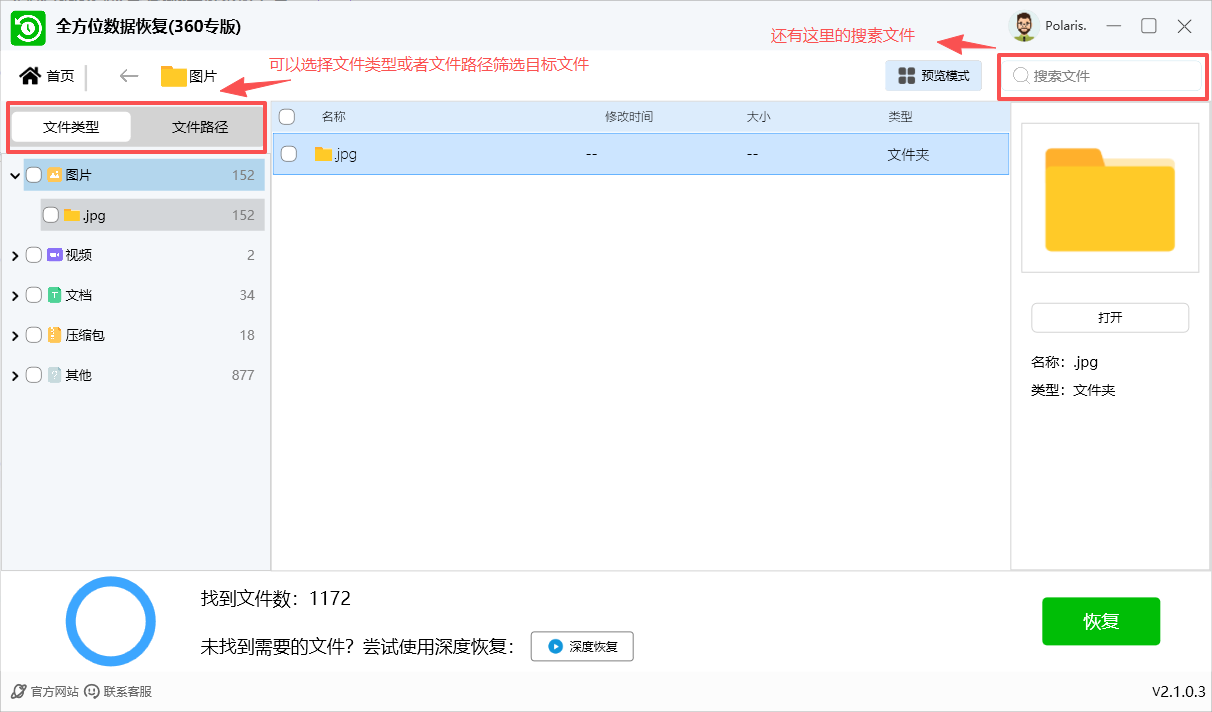Expand the 其他 category tree
This screenshot has height=712, width=1212.
[x=15, y=374]
